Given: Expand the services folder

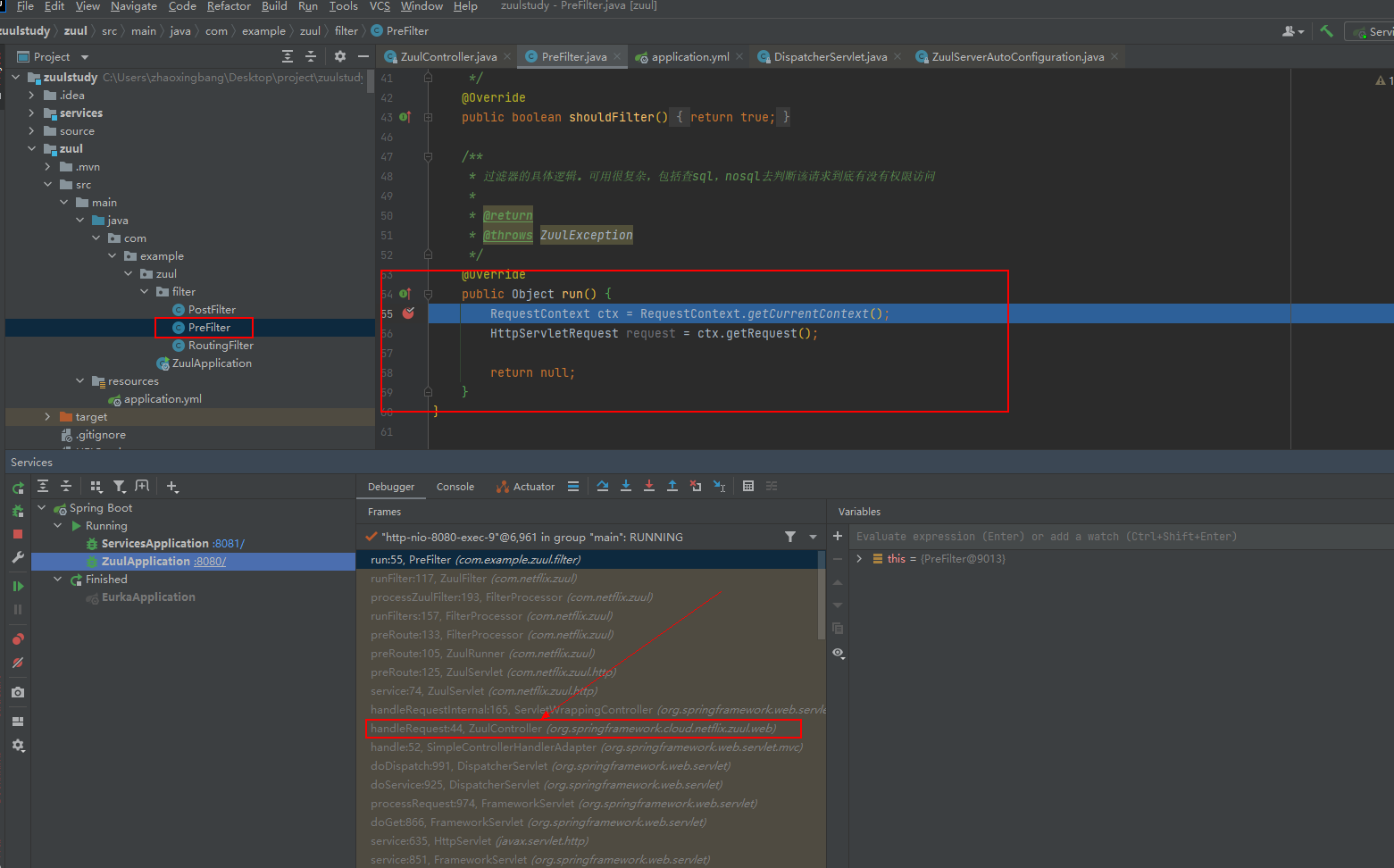Looking at the screenshot, I should [x=31, y=113].
